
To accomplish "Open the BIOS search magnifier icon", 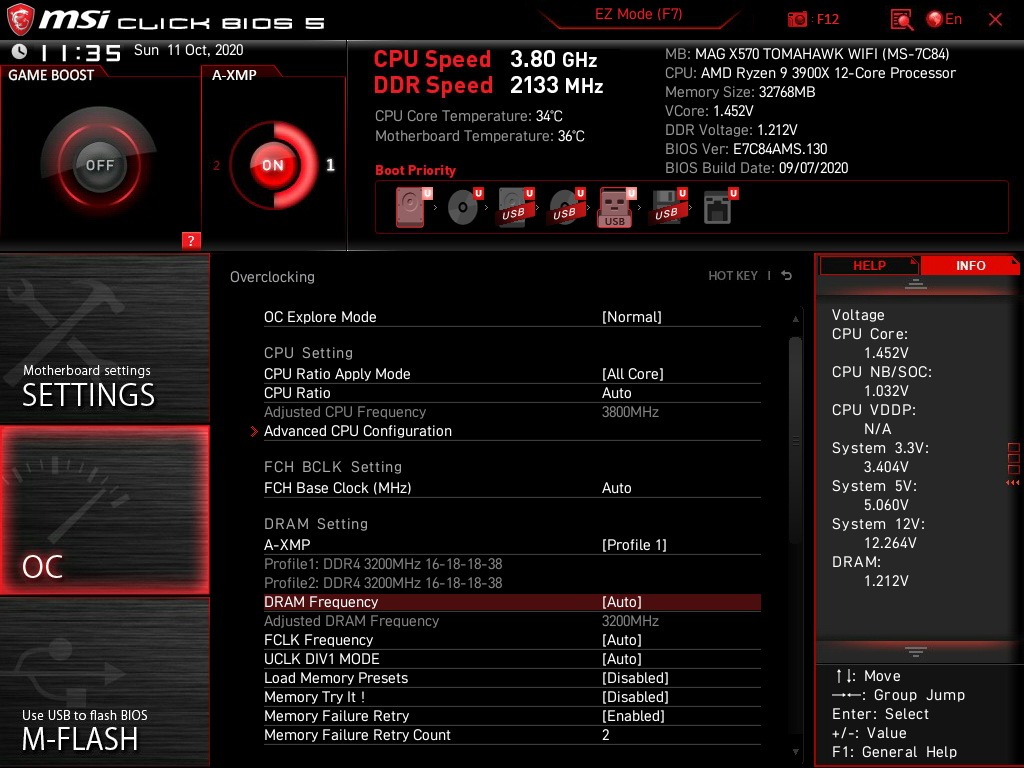I will 901,20.
